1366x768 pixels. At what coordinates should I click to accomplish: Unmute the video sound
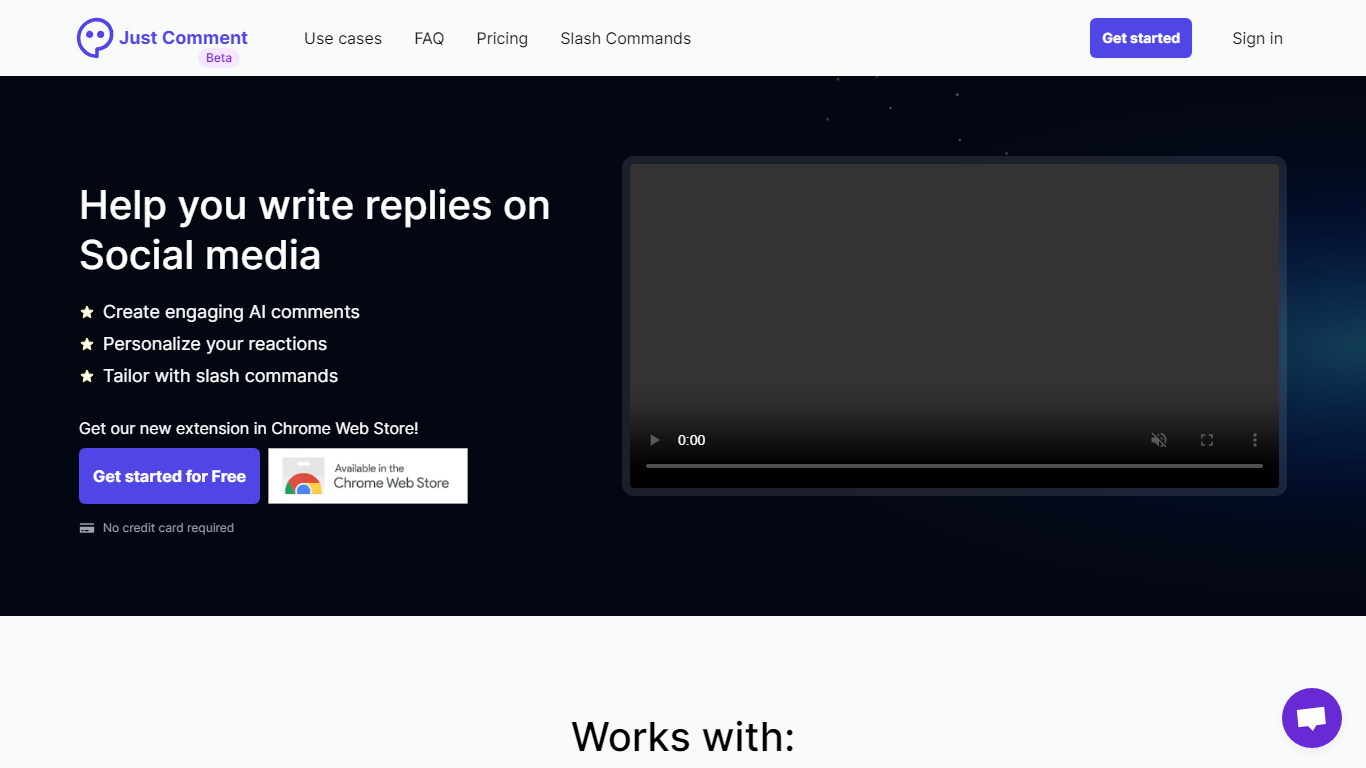click(x=1159, y=440)
